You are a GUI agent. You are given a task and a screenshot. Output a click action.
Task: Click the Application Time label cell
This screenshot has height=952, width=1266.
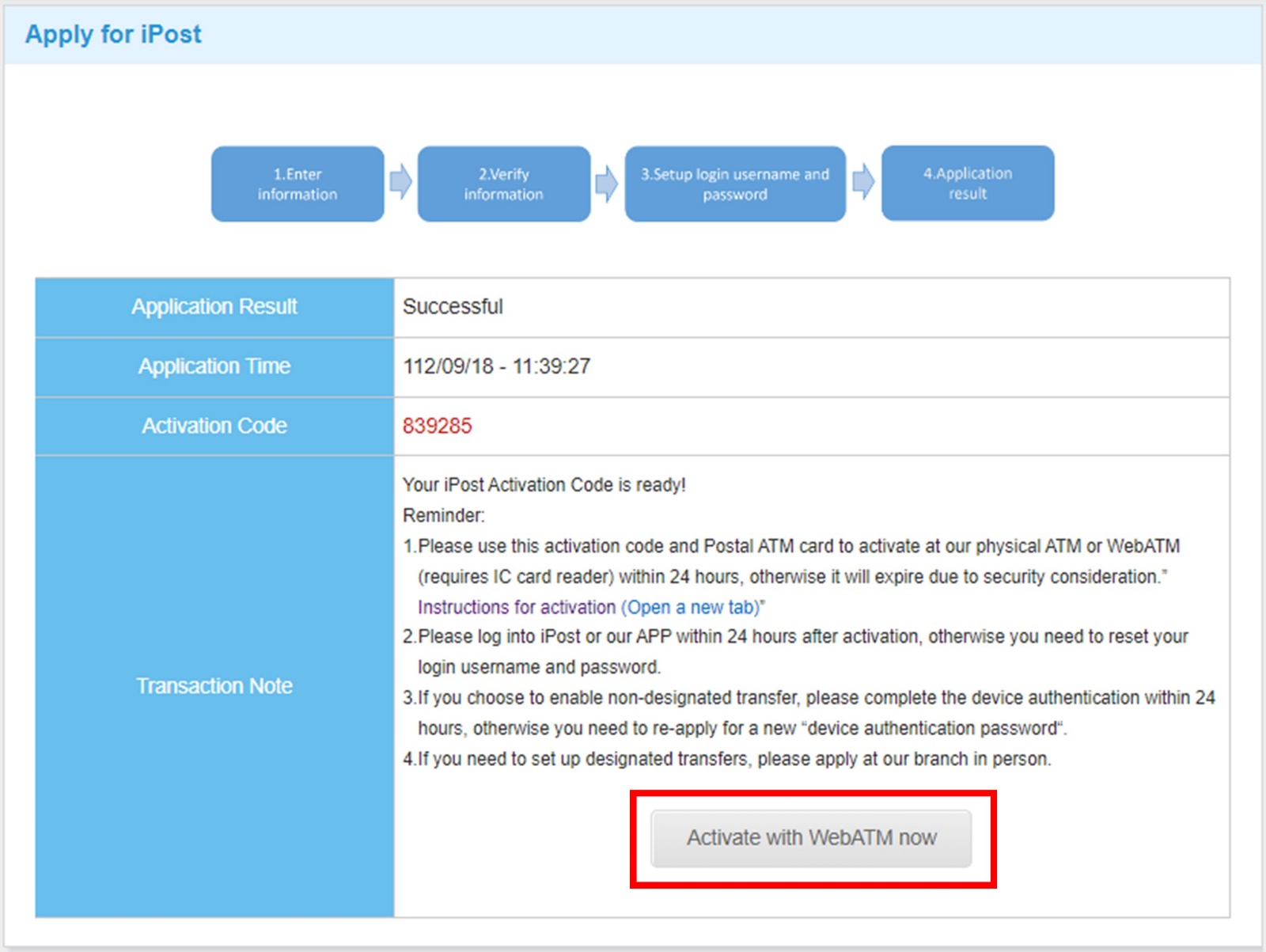(x=214, y=367)
